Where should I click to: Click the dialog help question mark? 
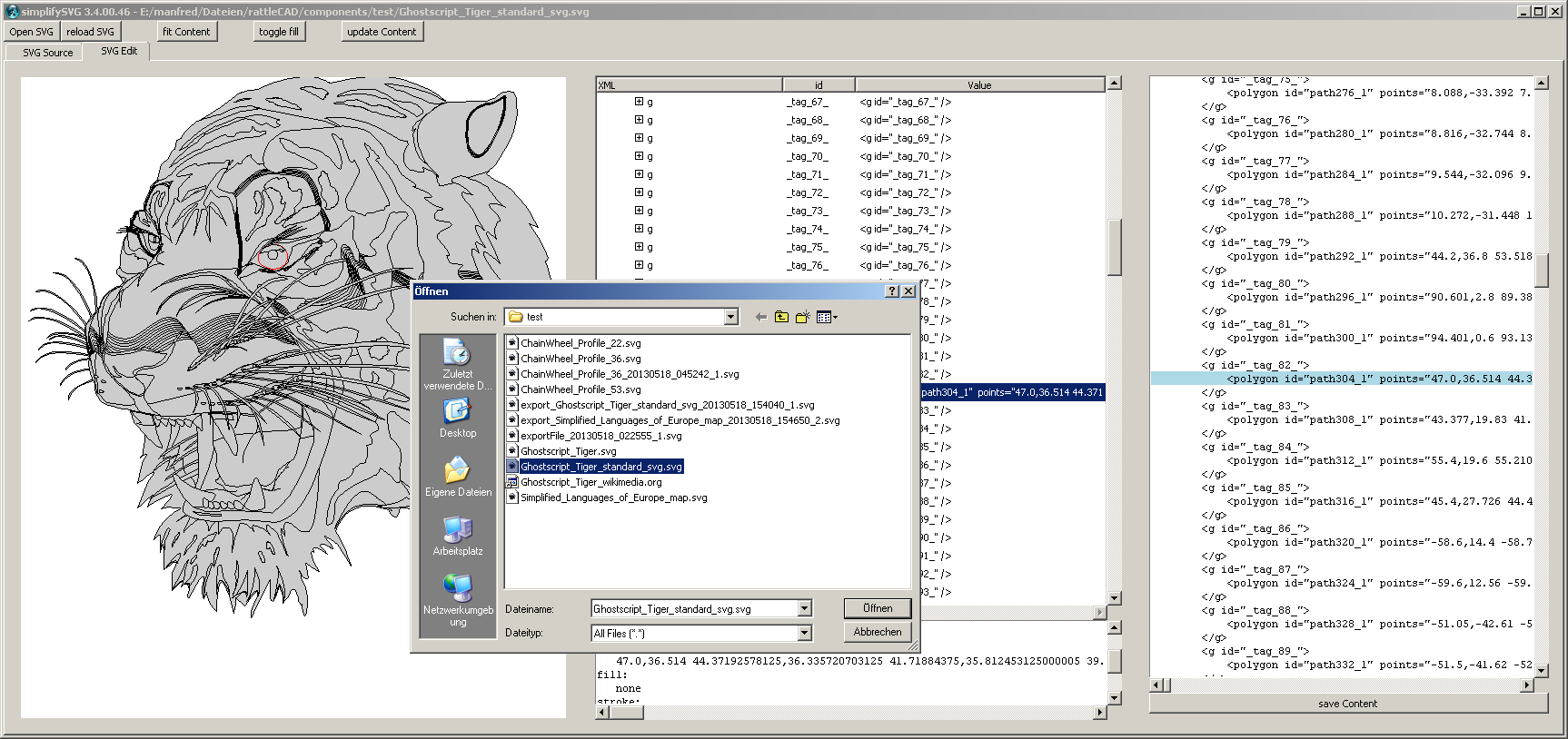click(x=891, y=291)
